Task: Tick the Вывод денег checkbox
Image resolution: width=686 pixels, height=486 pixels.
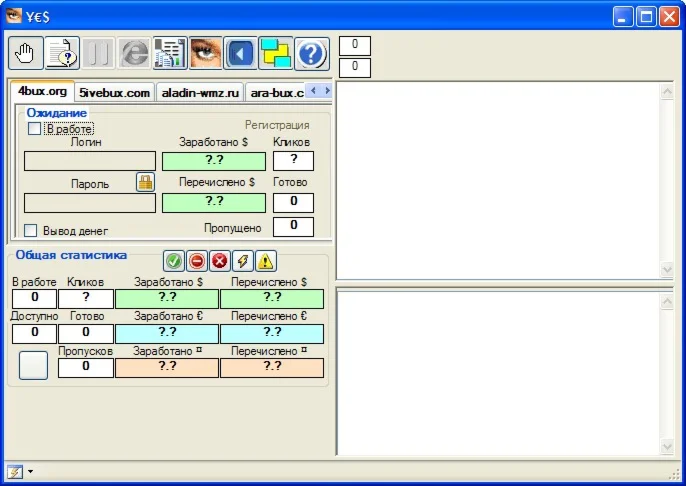Action: click(30, 231)
